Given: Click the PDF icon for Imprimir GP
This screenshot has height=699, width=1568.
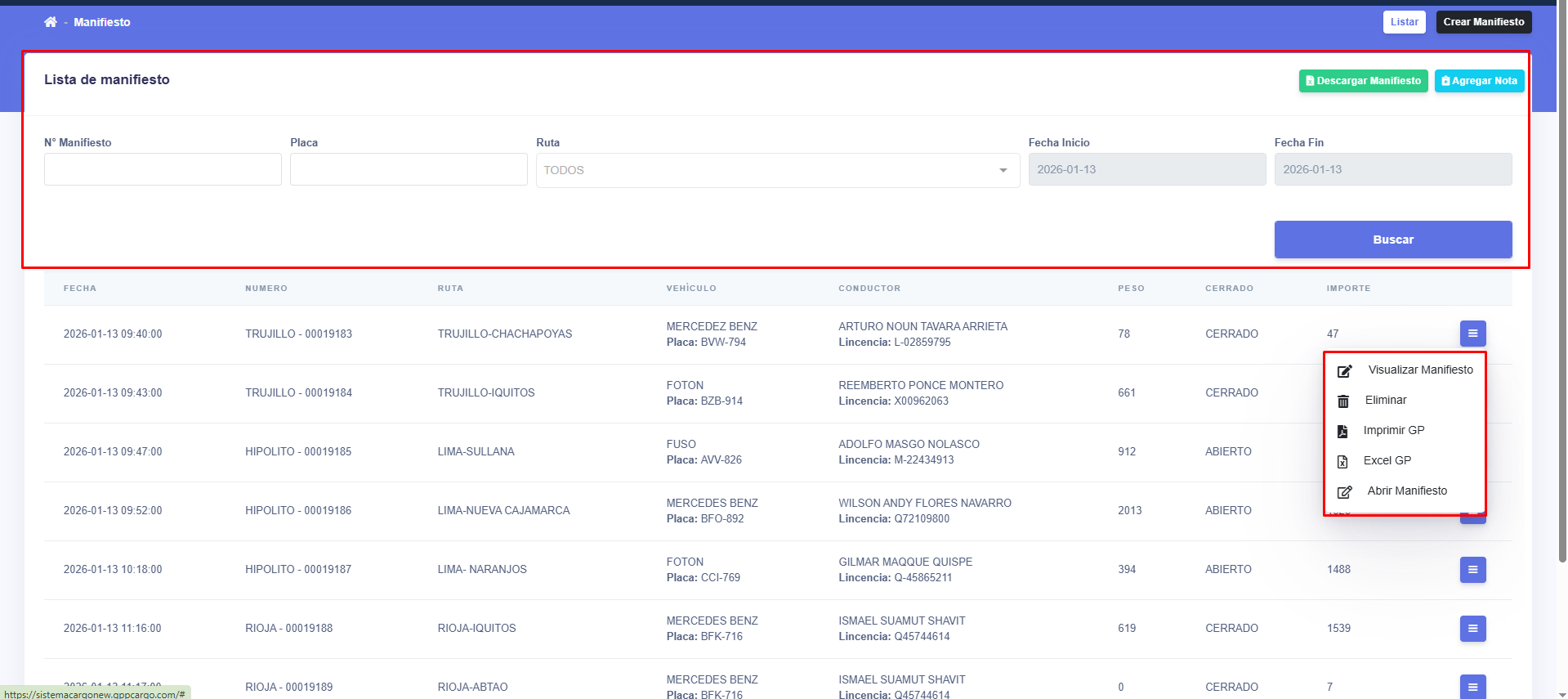Looking at the screenshot, I should tap(1342, 431).
